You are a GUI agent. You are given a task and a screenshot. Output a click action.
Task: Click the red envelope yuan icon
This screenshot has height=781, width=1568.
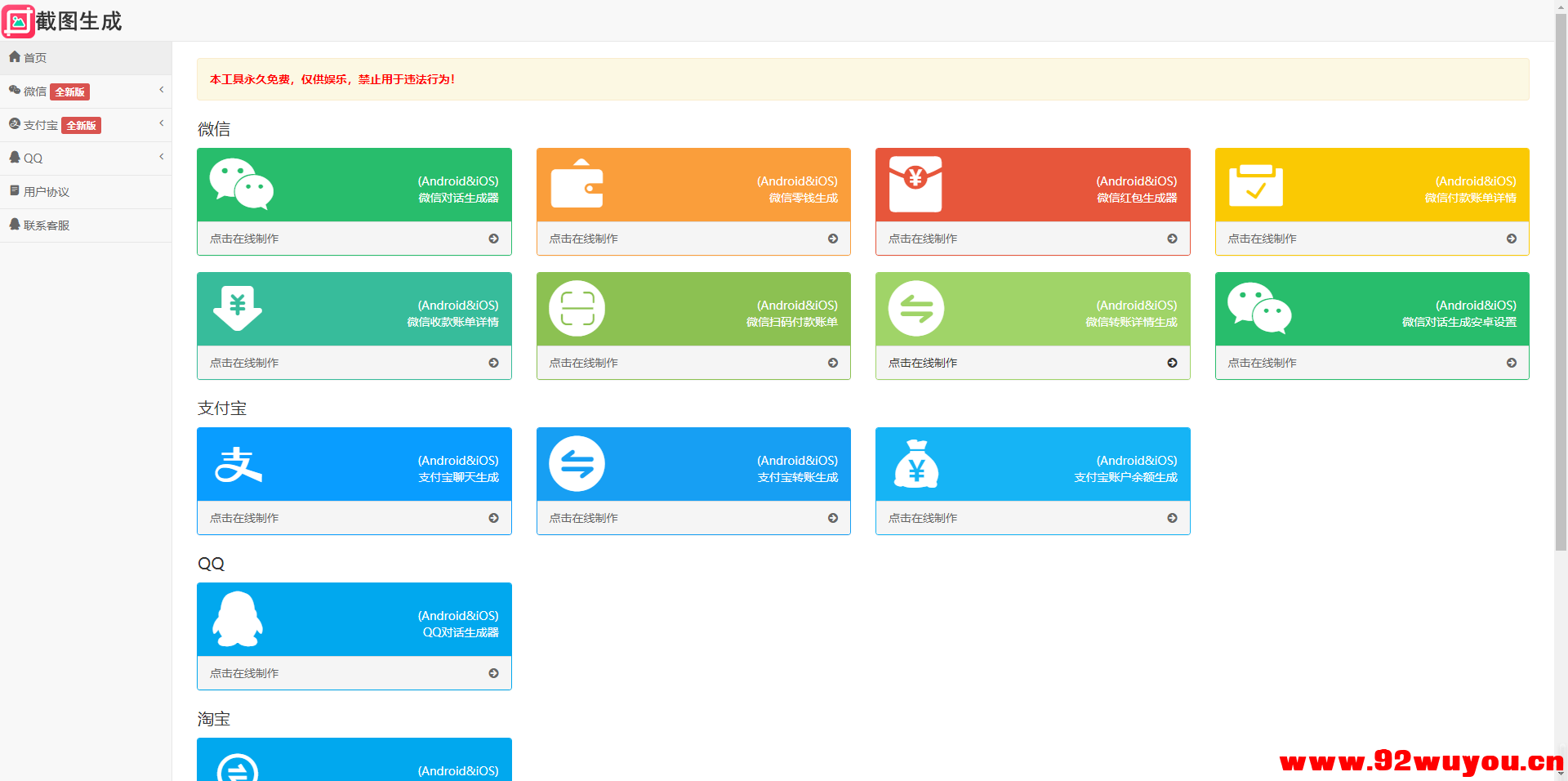[x=915, y=184]
